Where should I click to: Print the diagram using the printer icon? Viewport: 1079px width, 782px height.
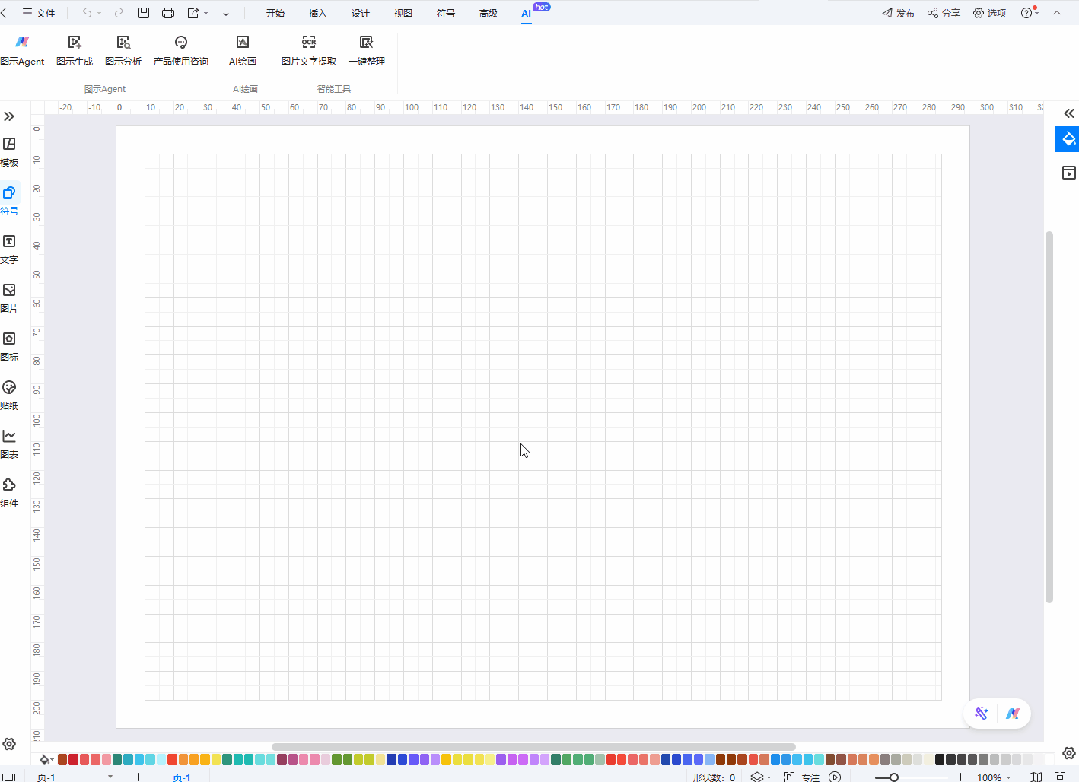tap(168, 12)
